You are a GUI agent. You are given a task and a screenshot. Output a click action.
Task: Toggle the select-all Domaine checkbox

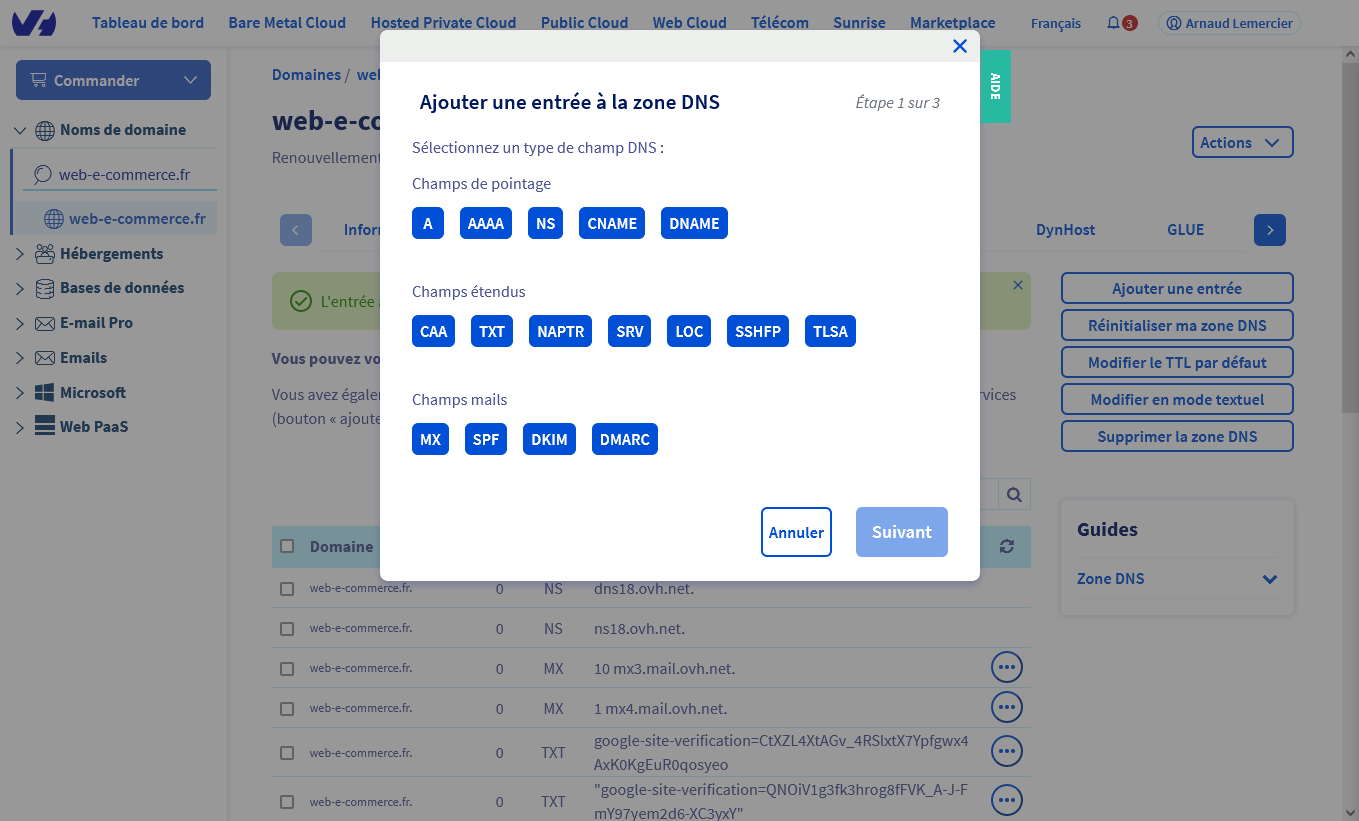pos(287,546)
